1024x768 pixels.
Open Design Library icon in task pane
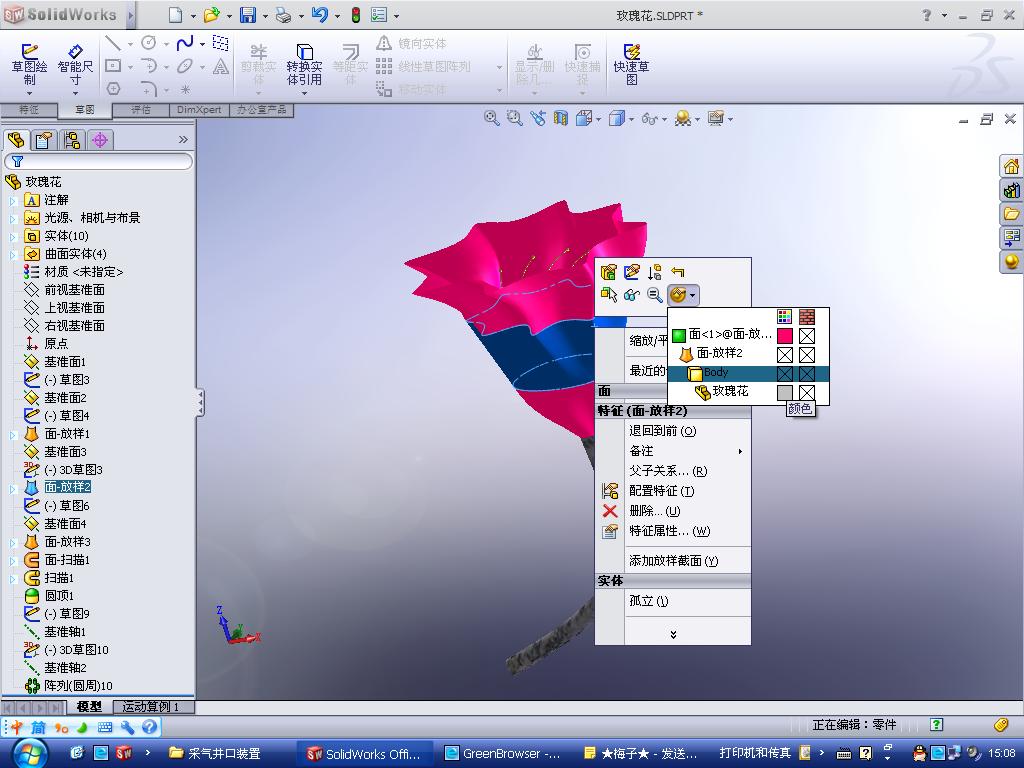coord(1012,190)
